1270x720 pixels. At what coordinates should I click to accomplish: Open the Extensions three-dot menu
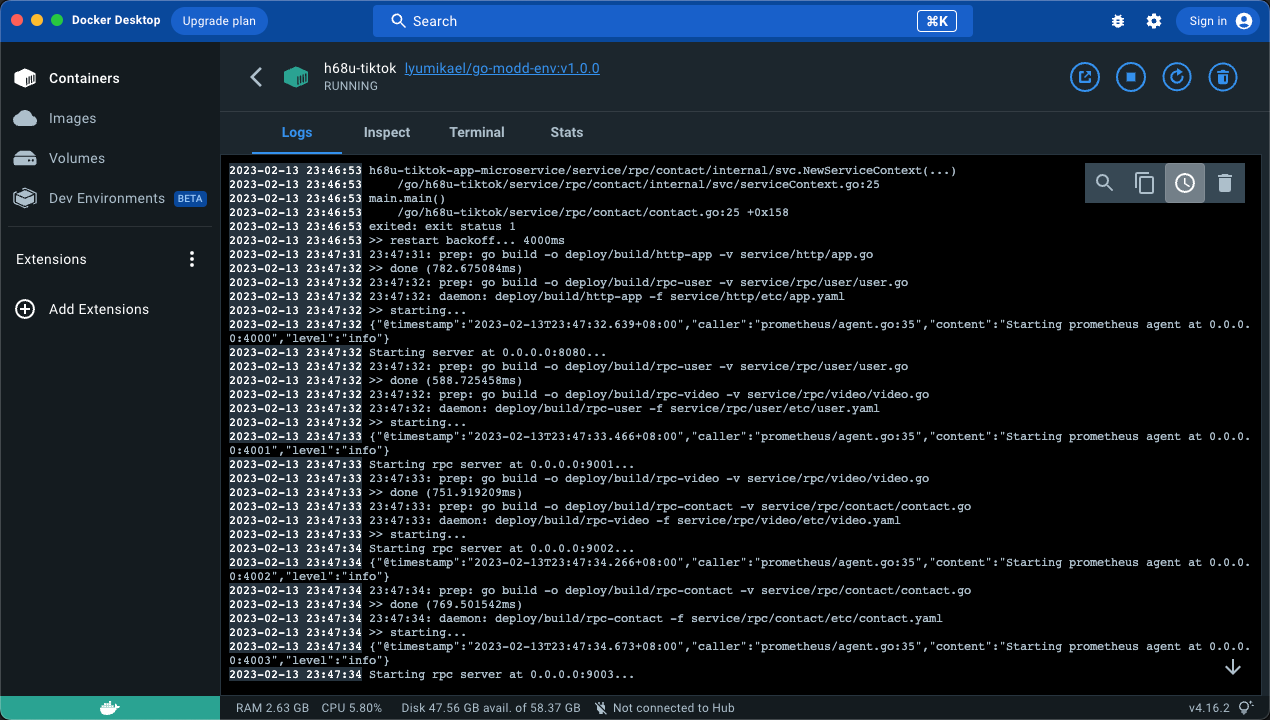(193, 259)
